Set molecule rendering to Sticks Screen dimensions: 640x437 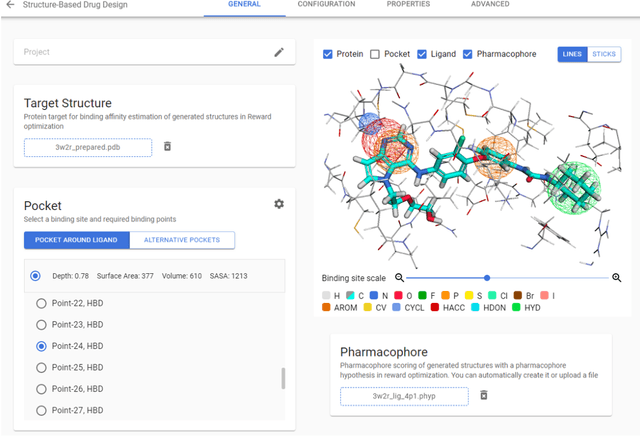pos(604,54)
